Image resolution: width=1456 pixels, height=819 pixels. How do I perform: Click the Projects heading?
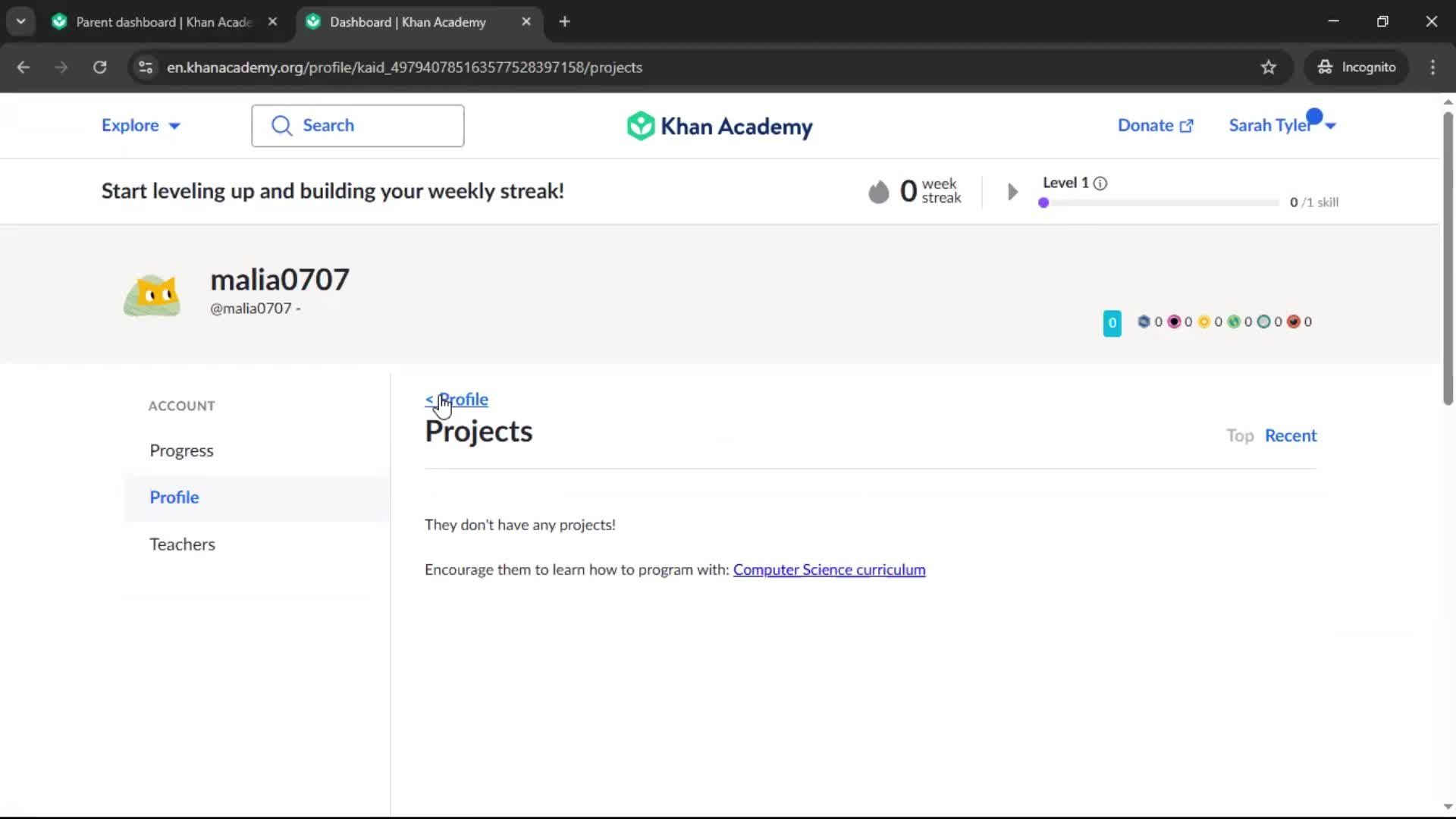[479, 431]
